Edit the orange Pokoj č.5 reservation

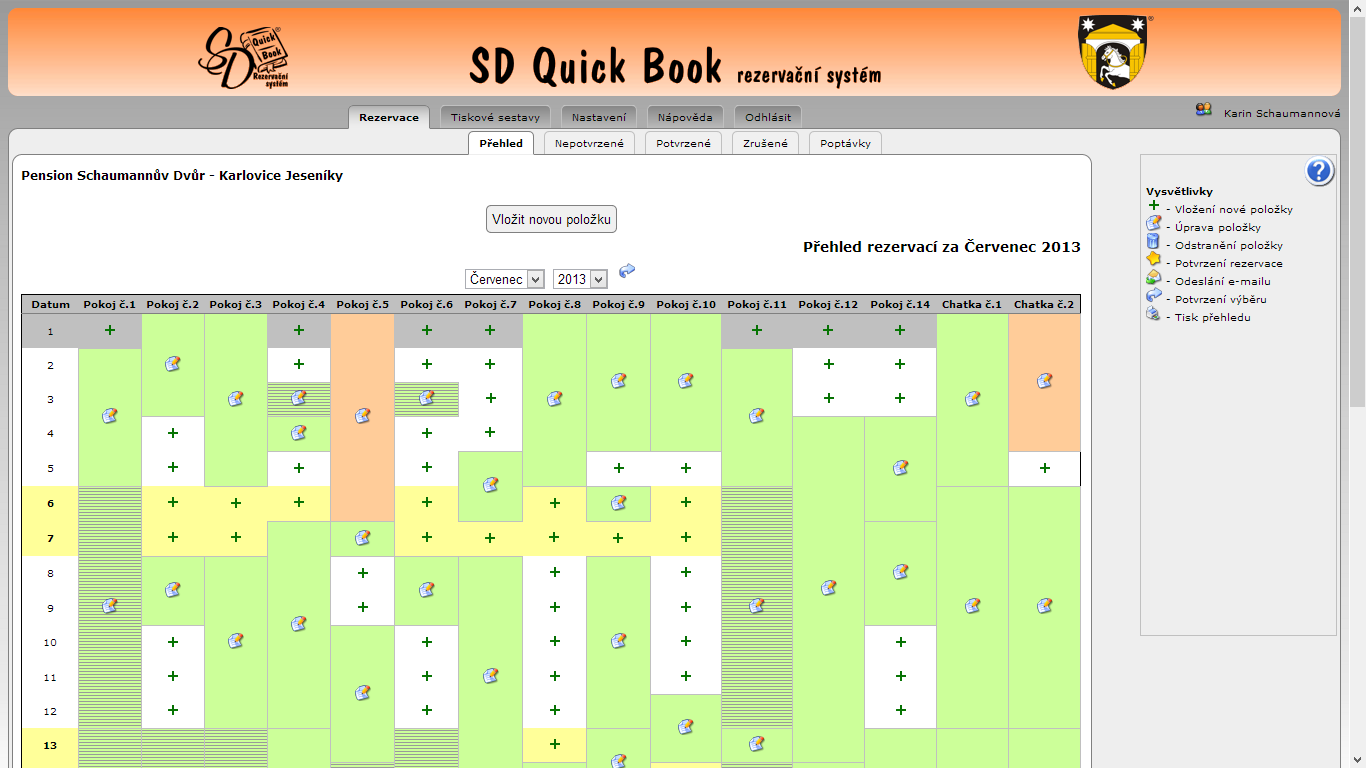point(363,416)
